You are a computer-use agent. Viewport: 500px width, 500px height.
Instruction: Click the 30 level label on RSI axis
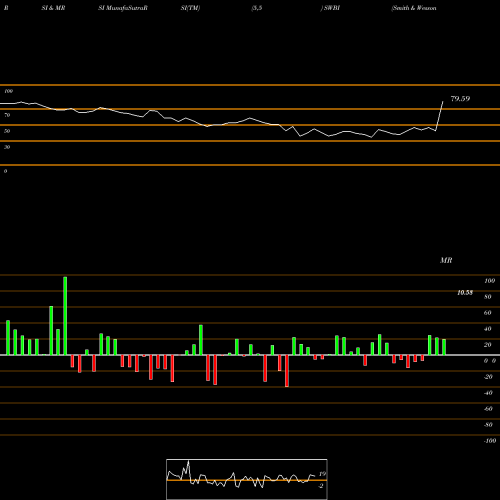coord(7,147)
